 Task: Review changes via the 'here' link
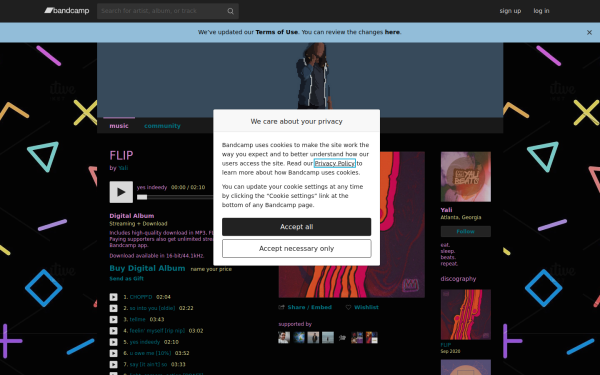pos(392,32)
